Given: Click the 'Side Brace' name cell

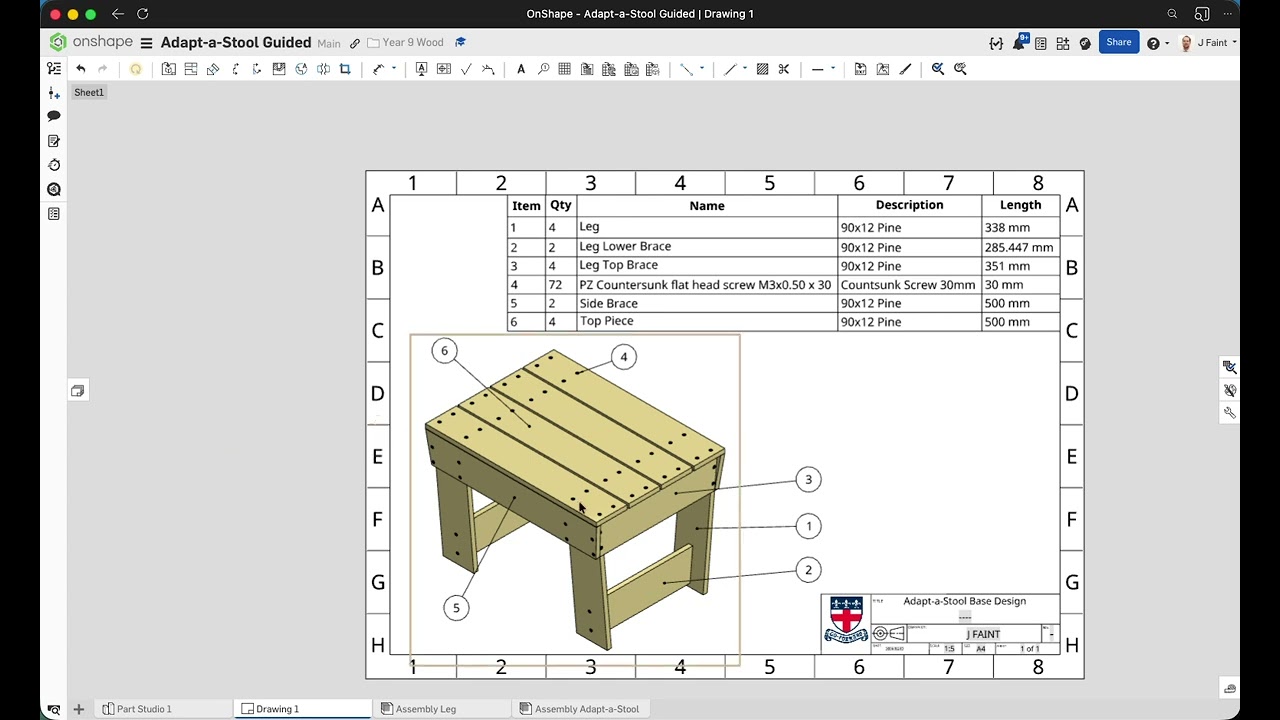Looking at the screenshot, I should (706, 303).
